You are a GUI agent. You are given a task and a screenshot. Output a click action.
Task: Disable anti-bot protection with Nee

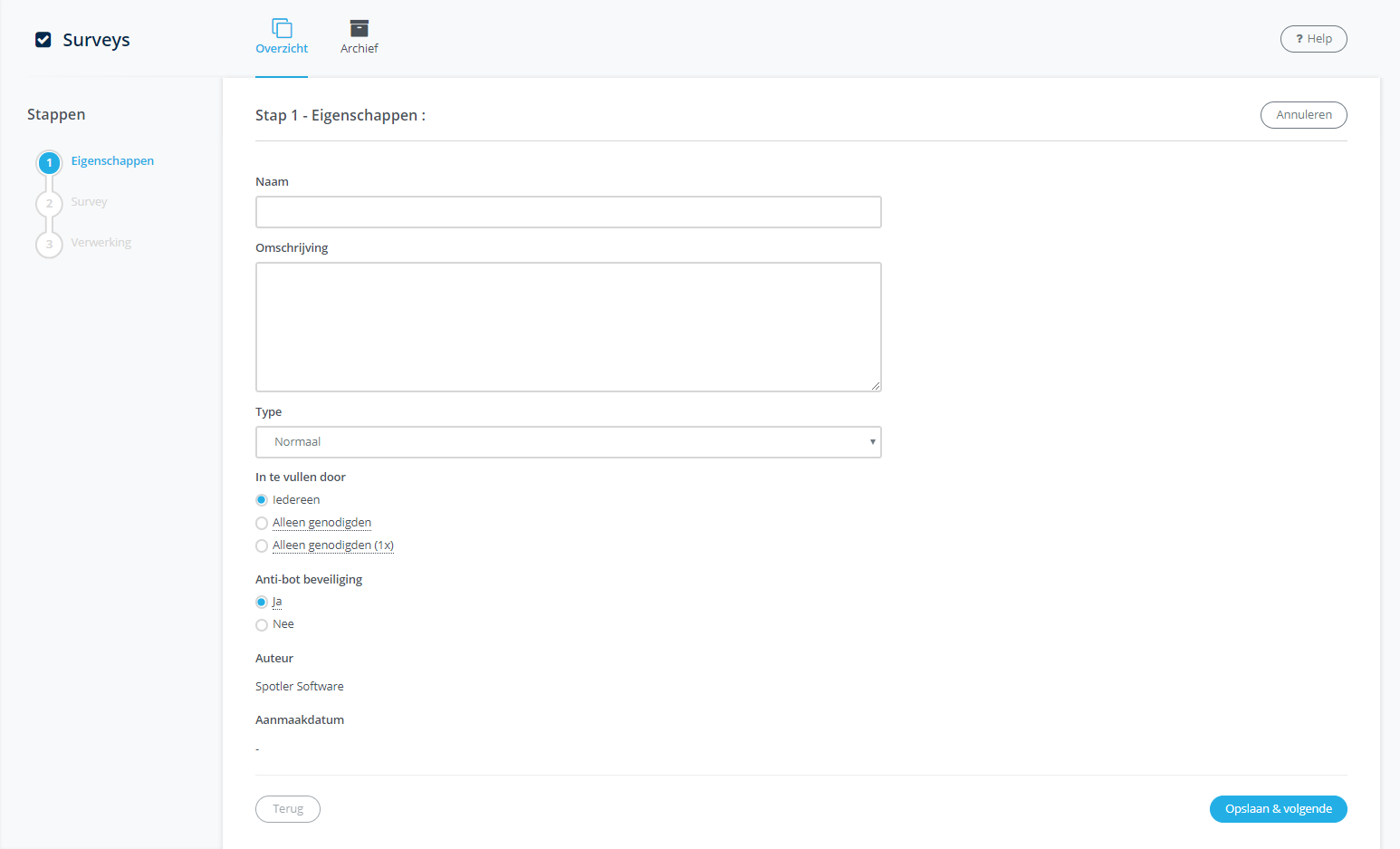262,625
